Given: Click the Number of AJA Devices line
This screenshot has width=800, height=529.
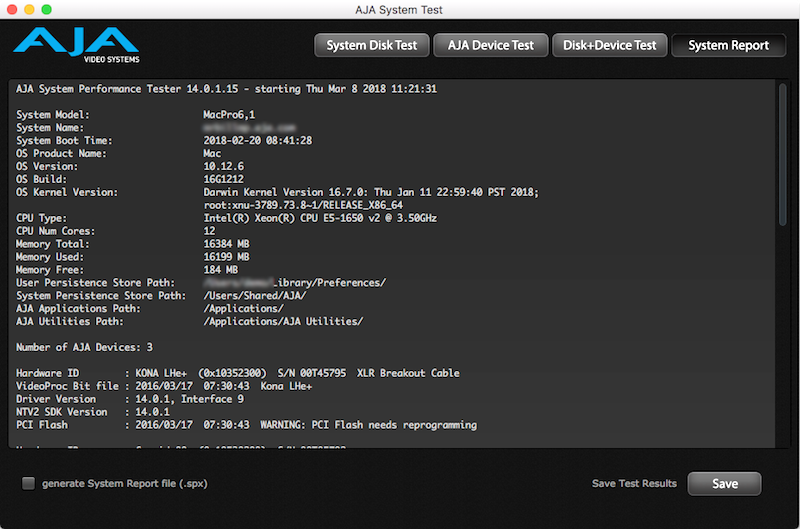Looking at the screenshot, I should (x=85, y=347).
